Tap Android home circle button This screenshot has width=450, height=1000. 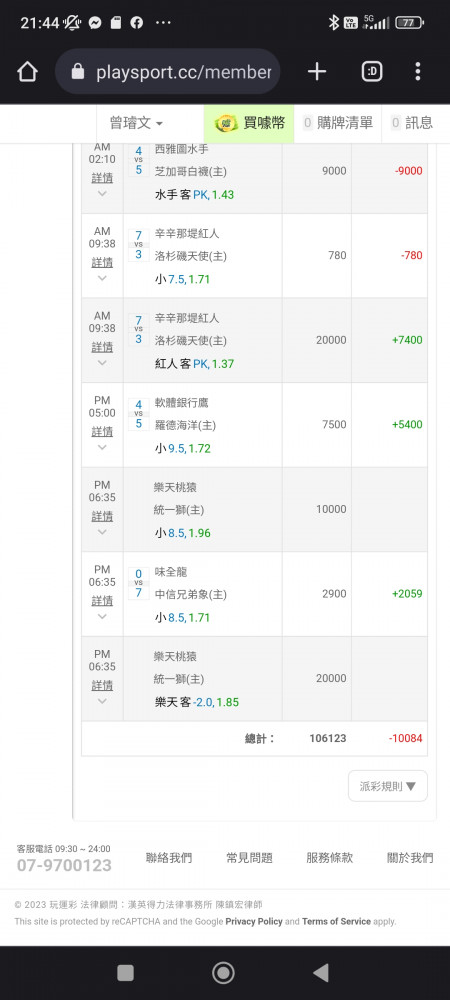tap(223, 973)
